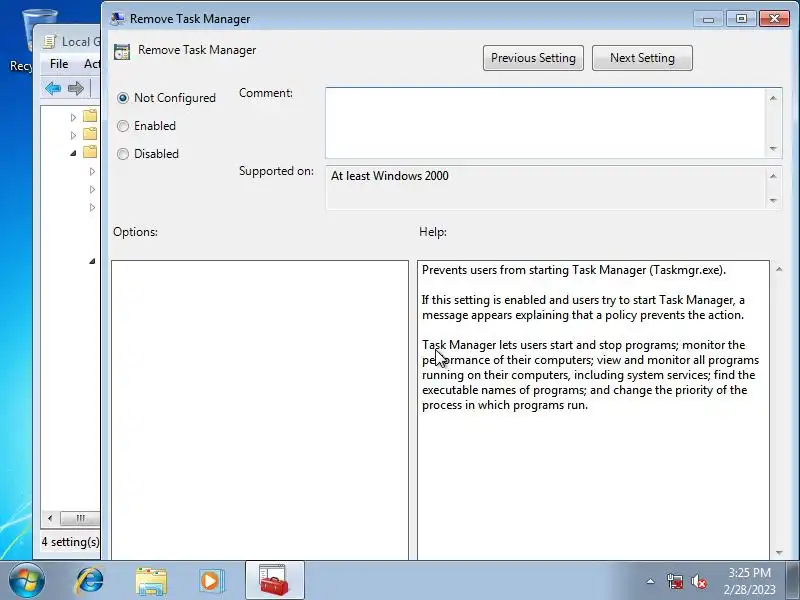The height and width of the screenshot is (600, 800).
Task: Click the network status tray icon
Action: coord(674,581)
